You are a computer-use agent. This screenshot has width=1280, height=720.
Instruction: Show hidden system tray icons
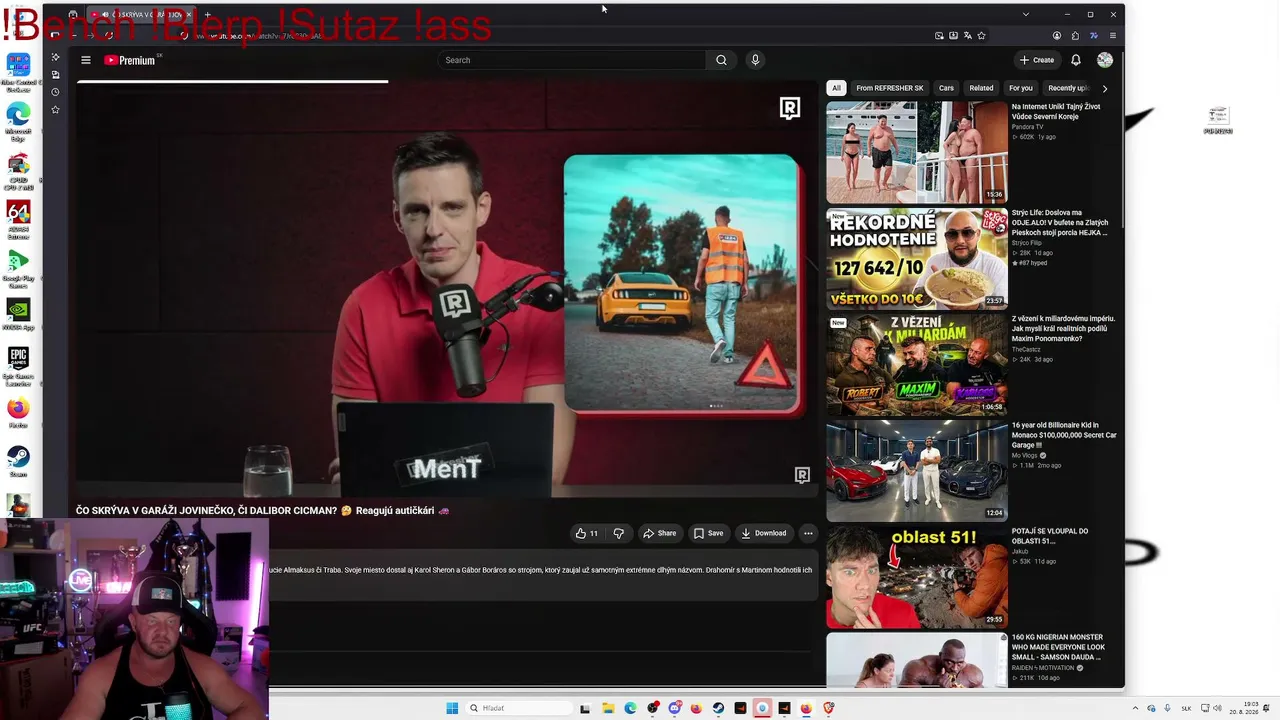click(x=1137, y=708)
